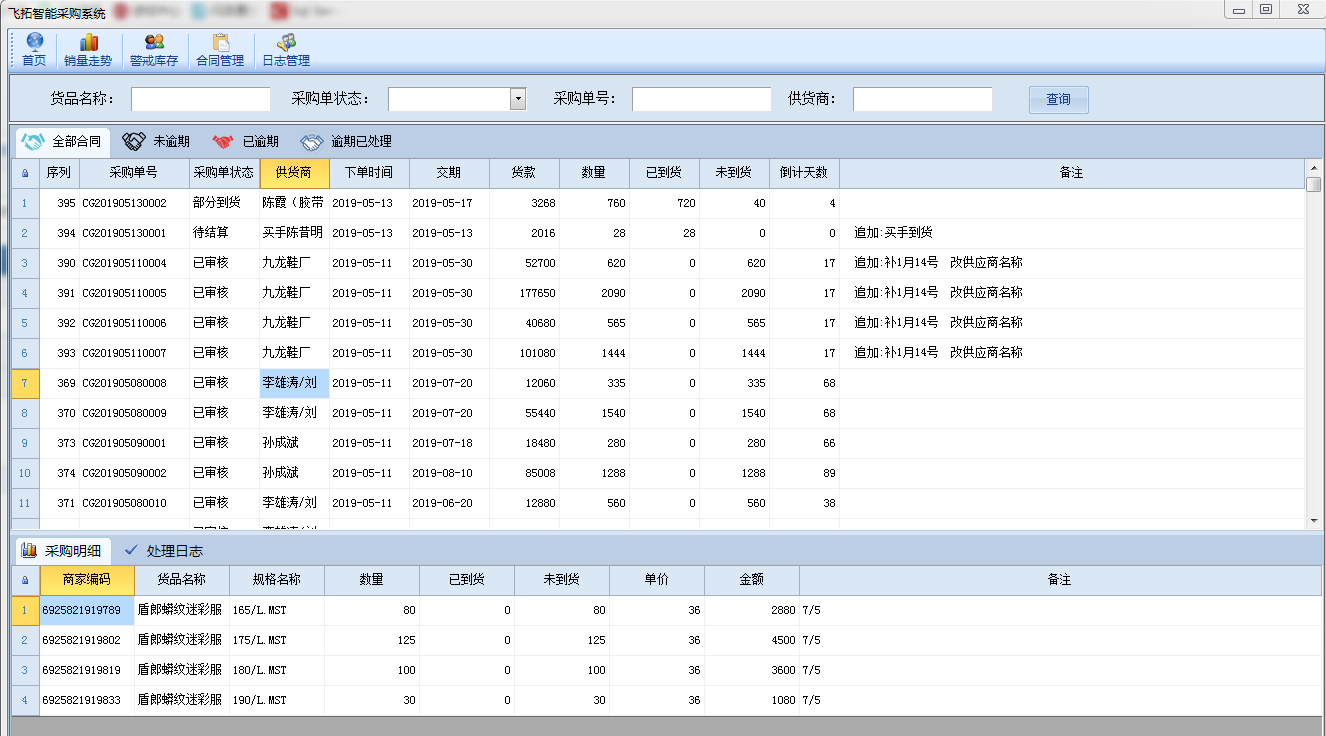Viewport: 1326px width, 736px height.
Task: Switch to the 逾期已处理 tab
Action: coord(346,142)
